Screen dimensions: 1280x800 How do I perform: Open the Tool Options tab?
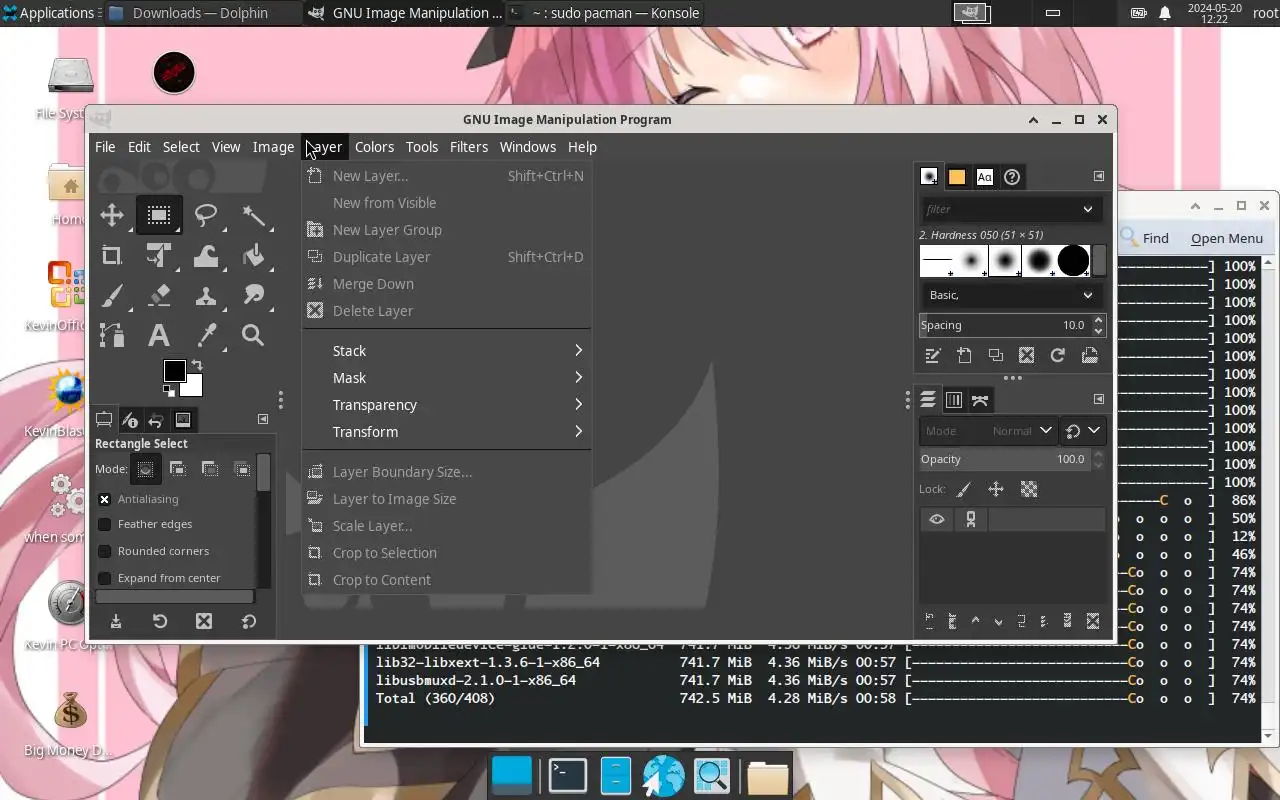pyautogui.click(x=104, y=420)
